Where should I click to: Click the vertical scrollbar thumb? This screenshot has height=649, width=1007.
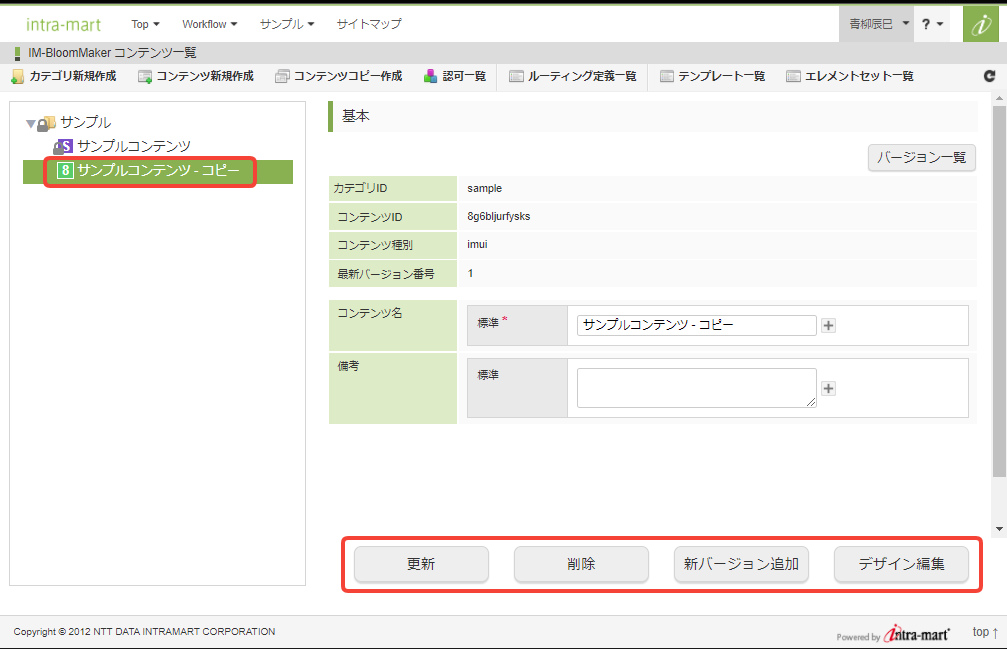pos(999,292)
